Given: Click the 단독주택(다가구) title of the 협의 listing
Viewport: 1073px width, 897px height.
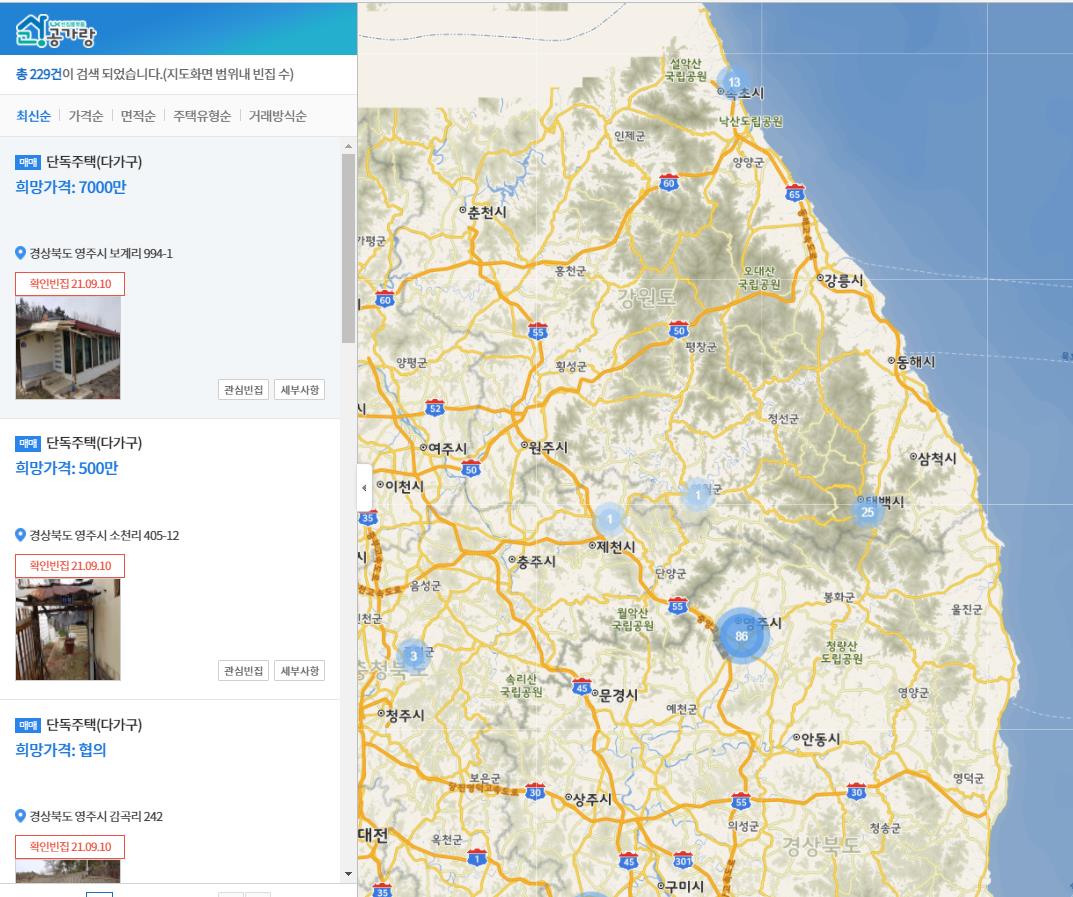Looking at the screenshot, I should coord(94,725).
